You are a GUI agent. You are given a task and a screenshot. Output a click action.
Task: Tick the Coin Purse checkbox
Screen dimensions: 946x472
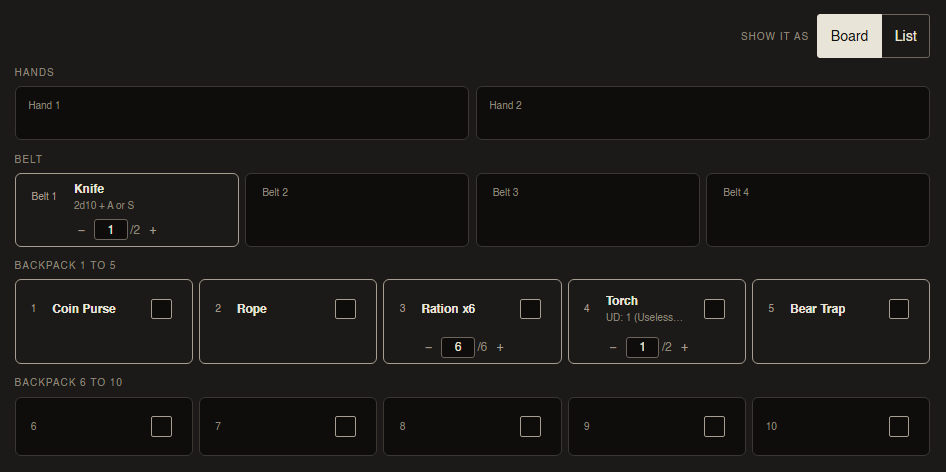click(161, 309)
